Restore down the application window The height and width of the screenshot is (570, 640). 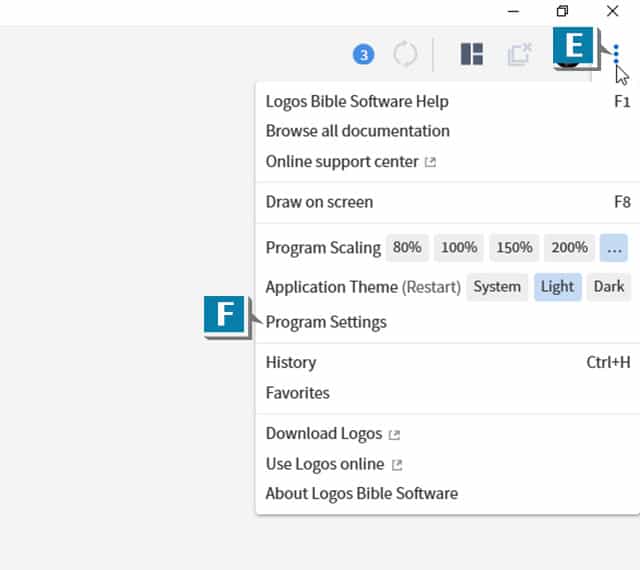click(x=562, y=11)
